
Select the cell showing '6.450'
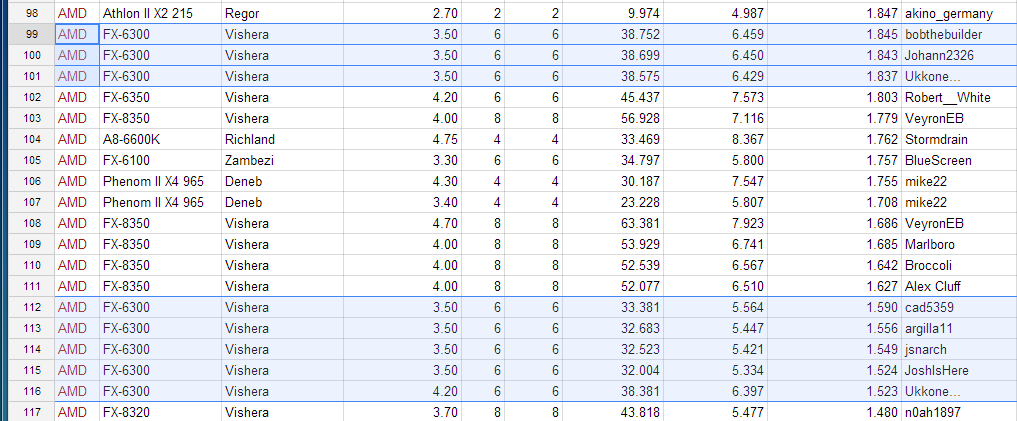(715, 55)
